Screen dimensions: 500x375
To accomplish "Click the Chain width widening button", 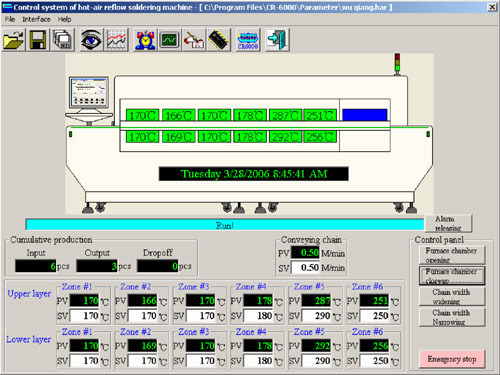I will pyautogui.click(x=451, y=296).
